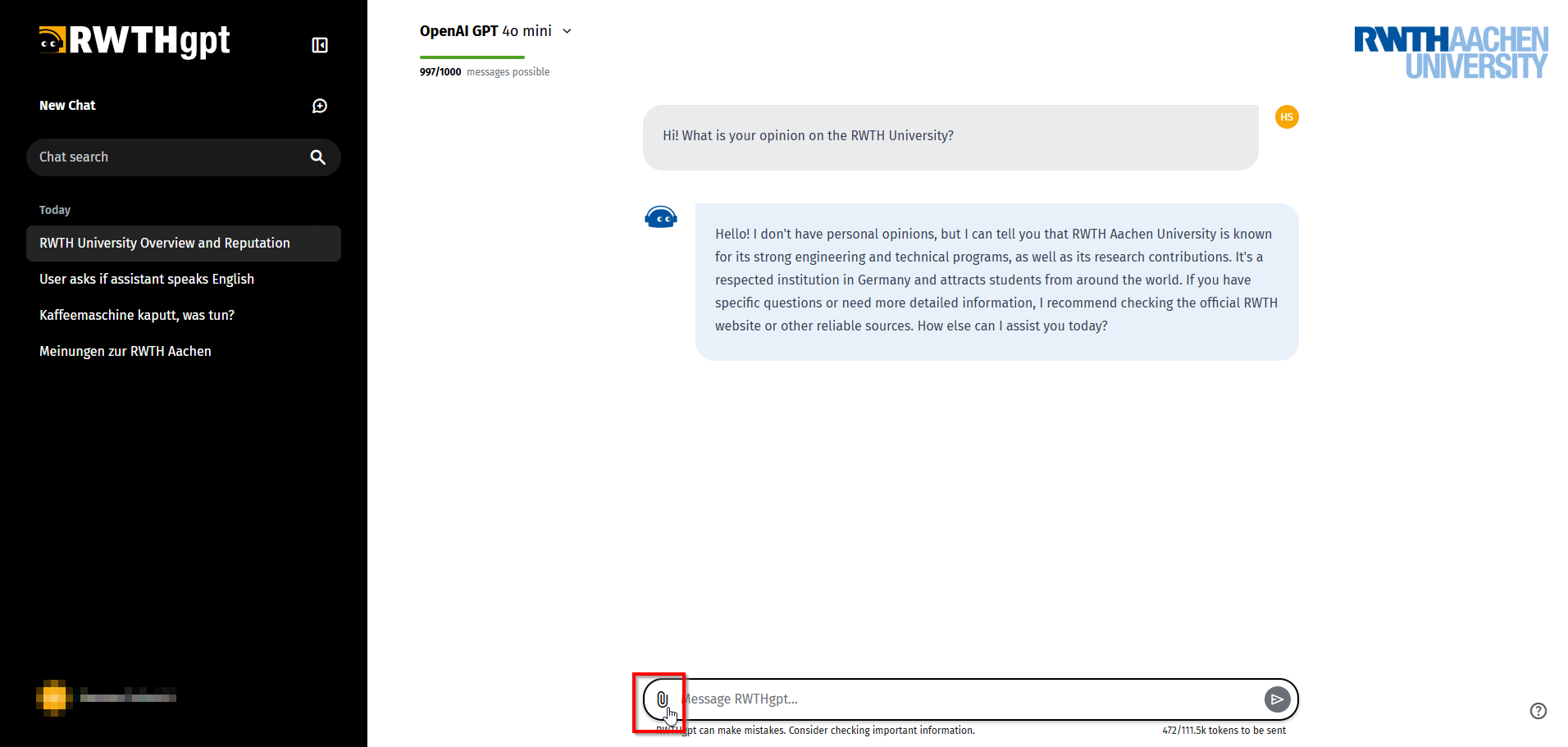The height and width of the screenshot is (747, 1568).
Task: Click the assistant reply message bubble
Action: (997, 282)
